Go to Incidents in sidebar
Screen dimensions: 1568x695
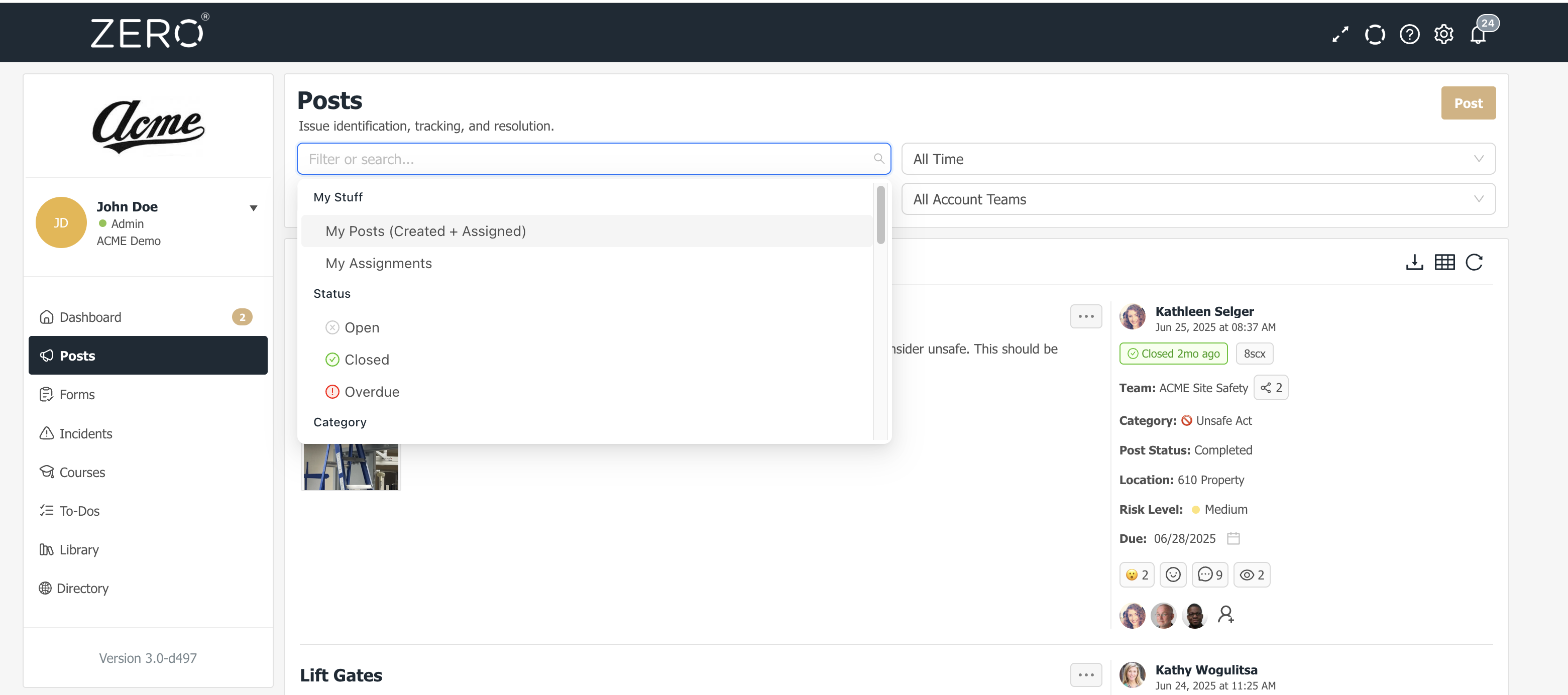coord(85,433)
